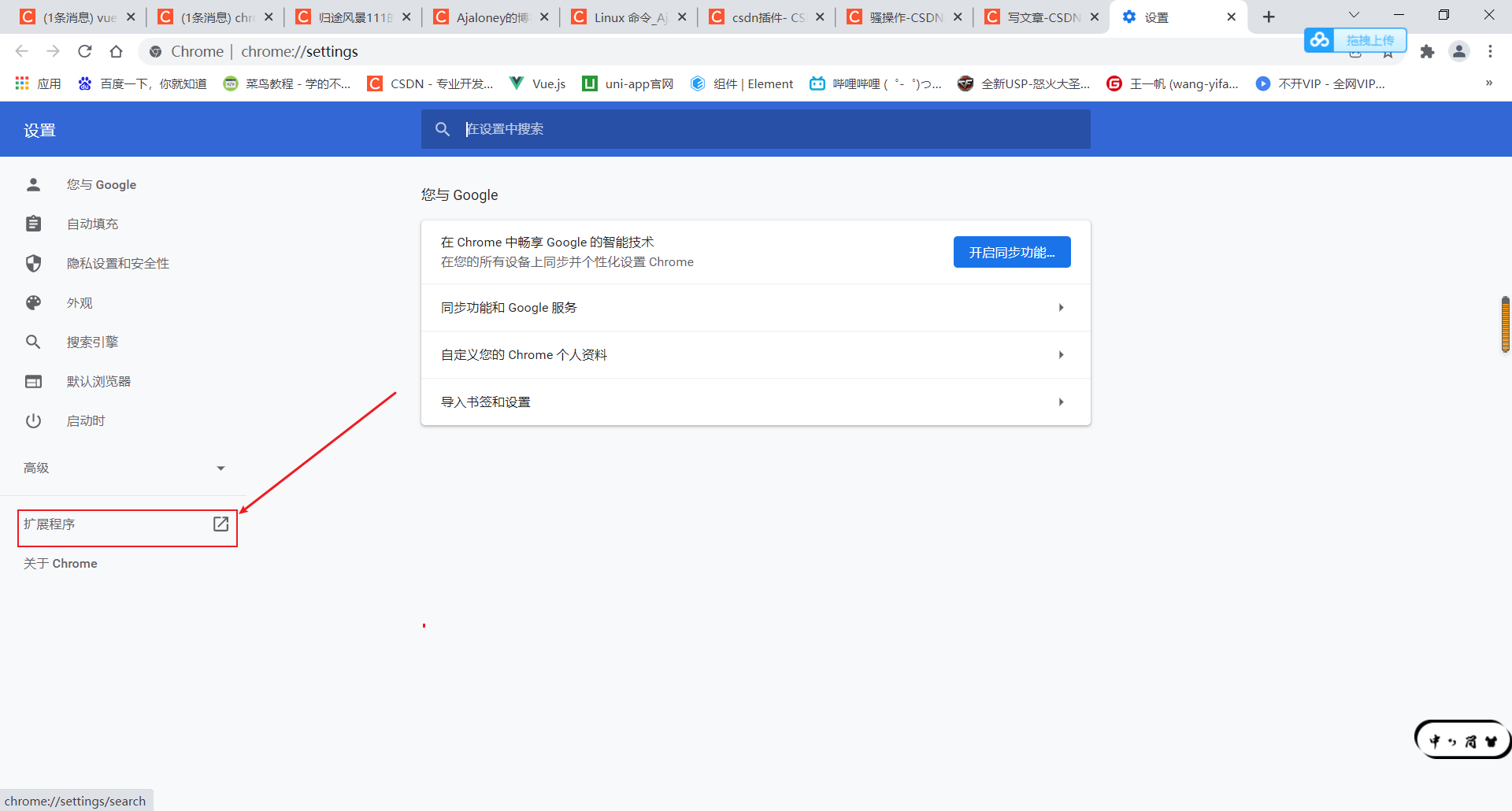Open 同步功能和 Google 服务 row
The image size is (1512, 811).
pyautogui.click(x=756, y=307)
